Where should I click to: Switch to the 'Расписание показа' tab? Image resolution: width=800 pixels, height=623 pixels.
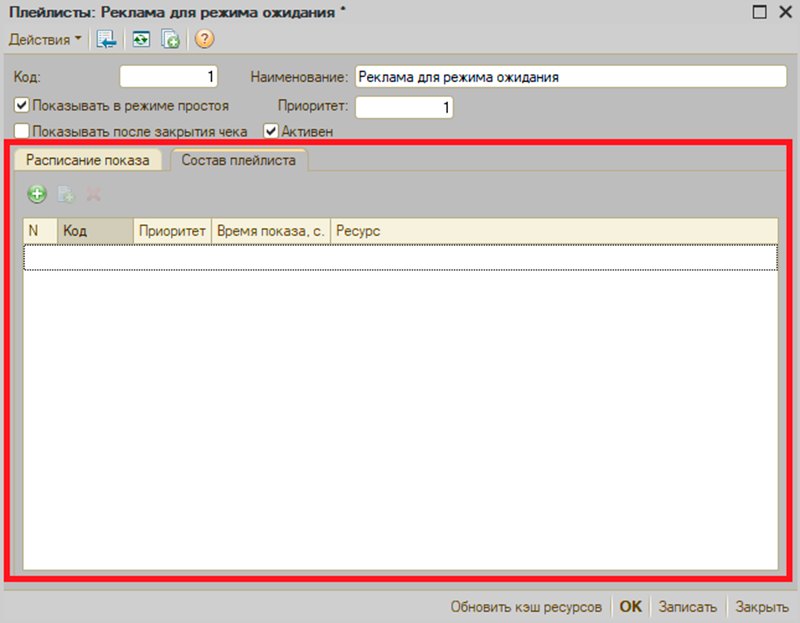tap(88, 160)
